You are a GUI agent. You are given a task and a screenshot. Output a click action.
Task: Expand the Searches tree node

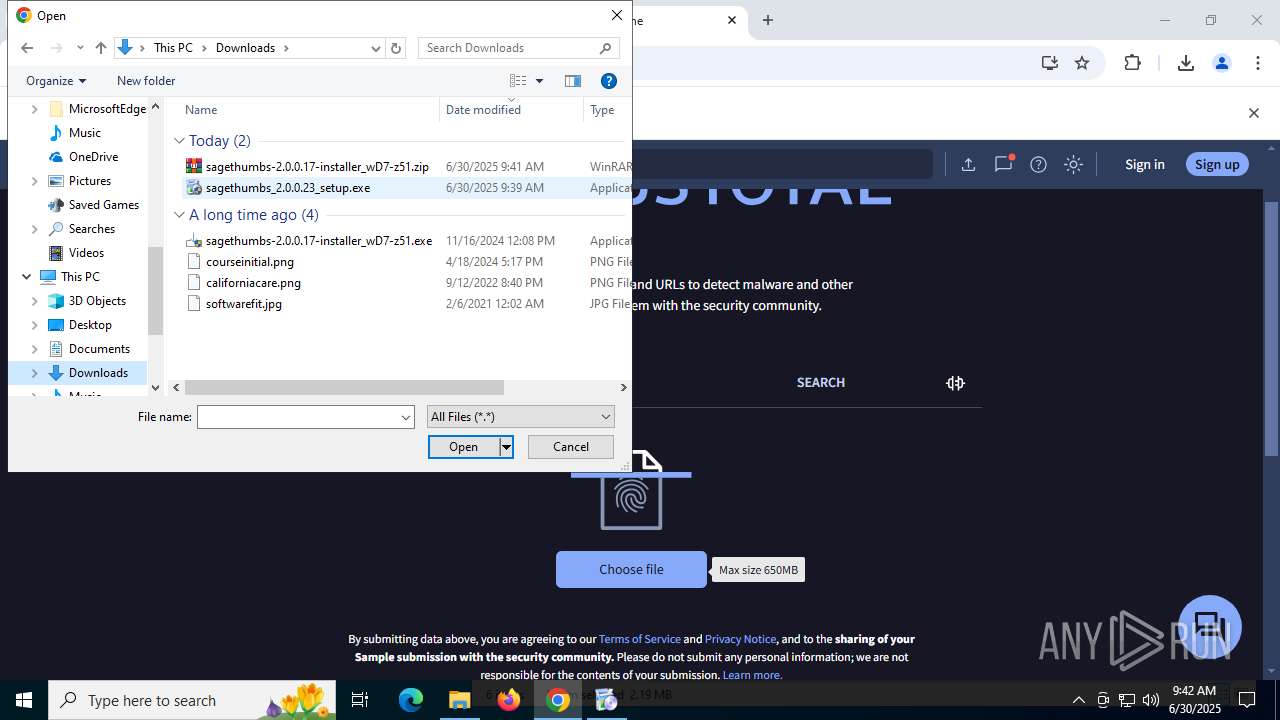coord(35,229)
